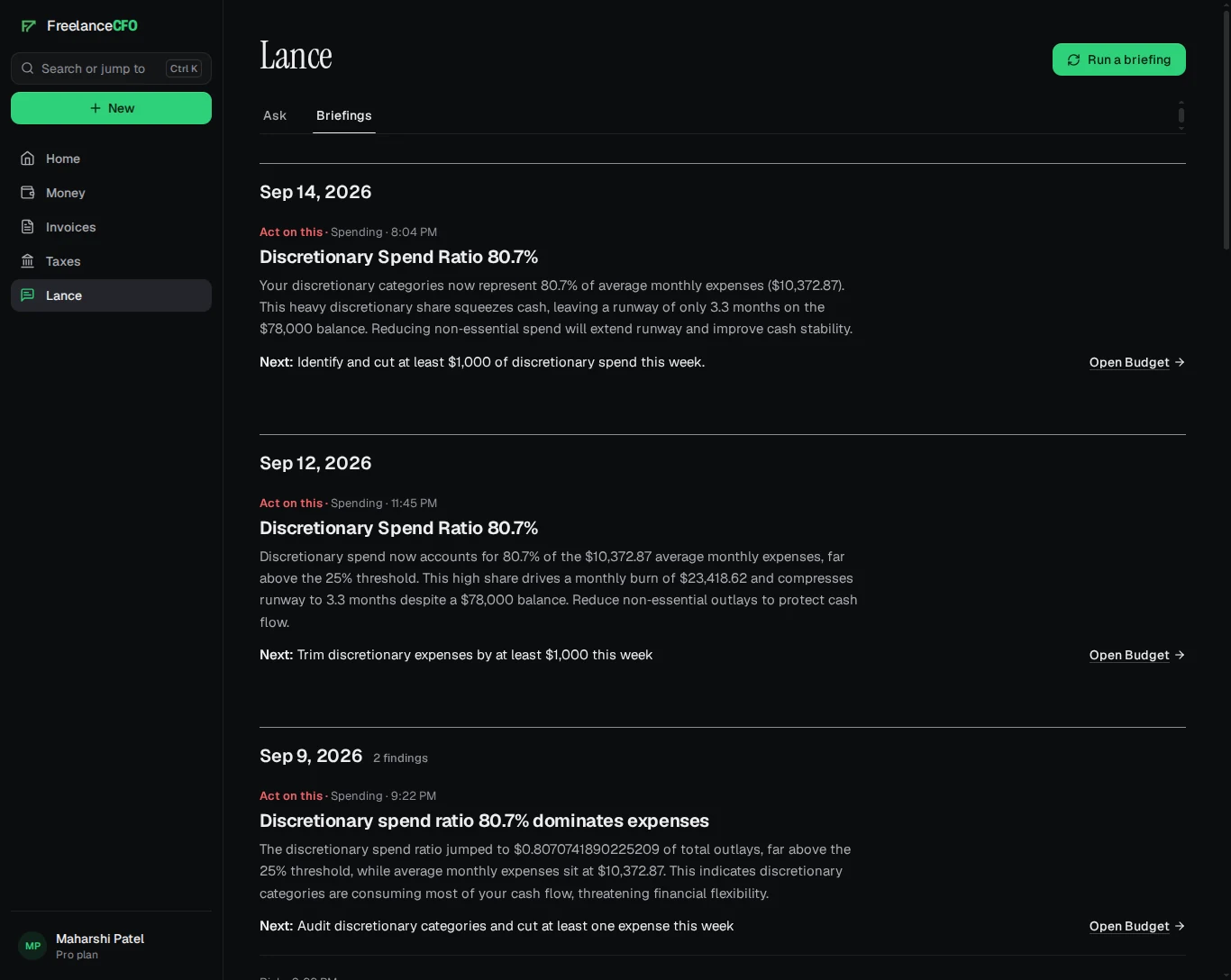Click the small tab-row scroll handle
This screenshot has height=980, width=1231.
click(1181, 115)
